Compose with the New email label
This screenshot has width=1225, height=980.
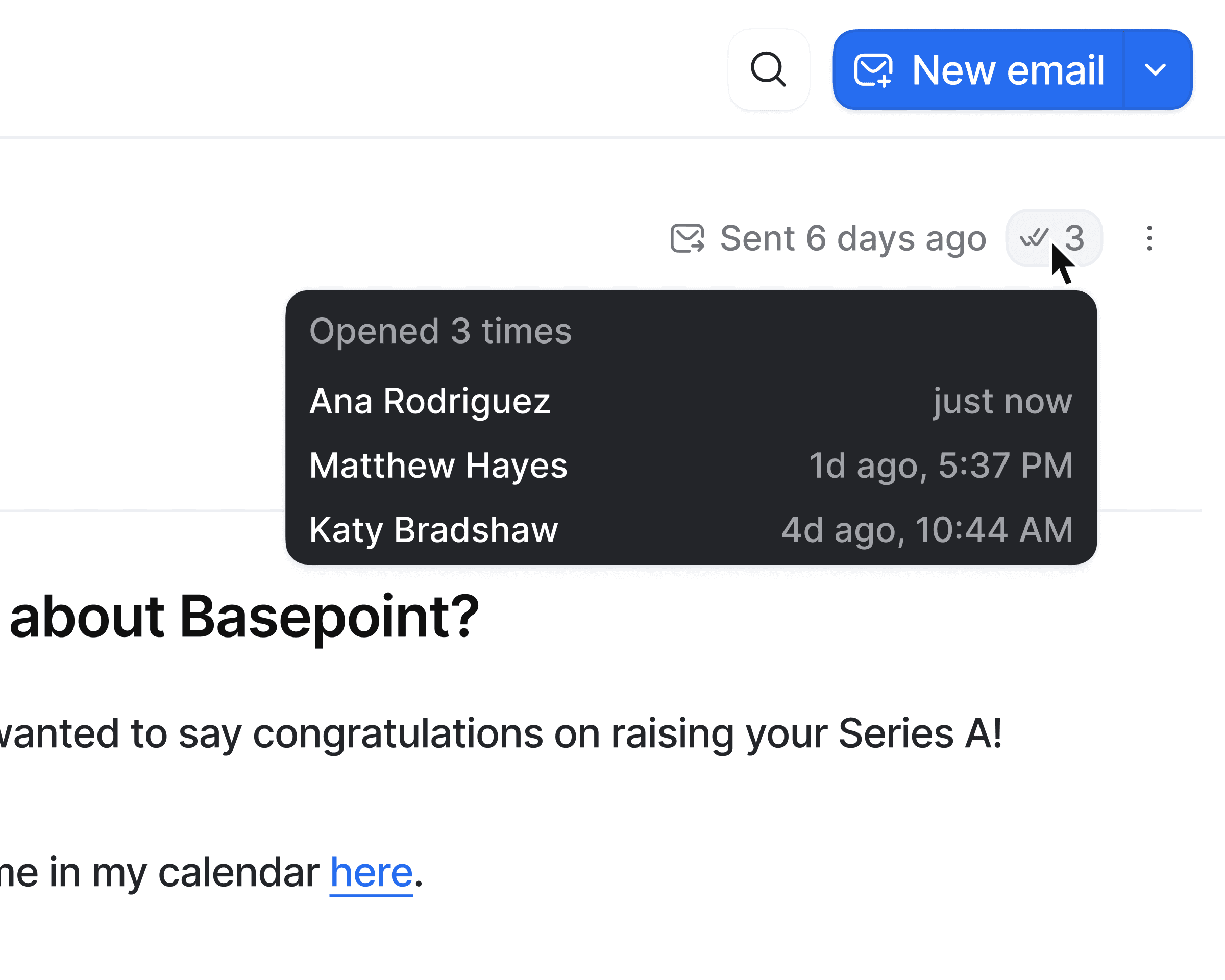point(1008,70)
